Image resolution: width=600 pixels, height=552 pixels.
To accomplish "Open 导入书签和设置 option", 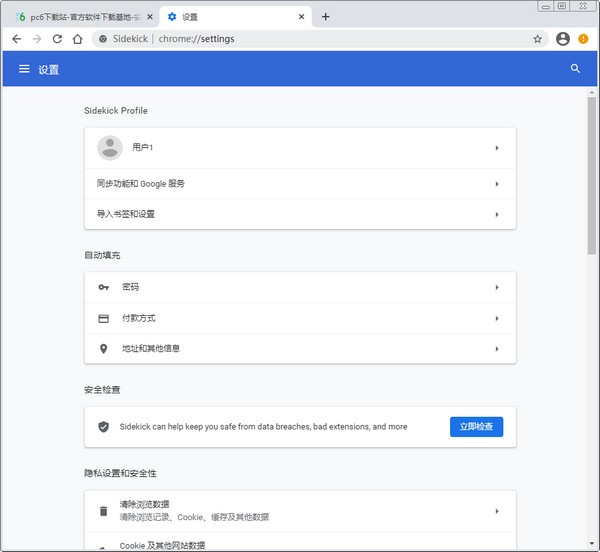I will click(300, 214).
